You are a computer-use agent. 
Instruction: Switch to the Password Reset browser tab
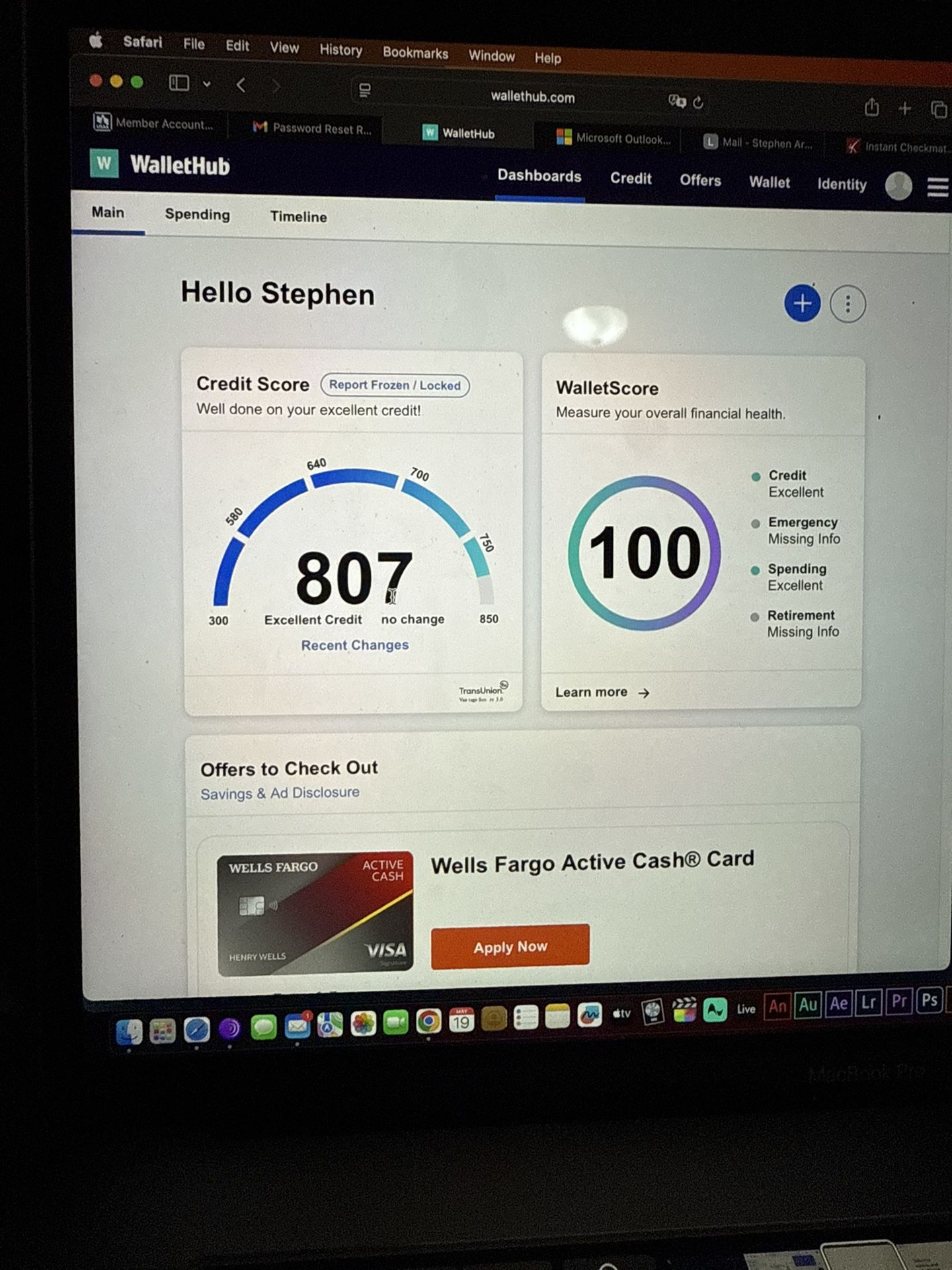pos(312,128)
